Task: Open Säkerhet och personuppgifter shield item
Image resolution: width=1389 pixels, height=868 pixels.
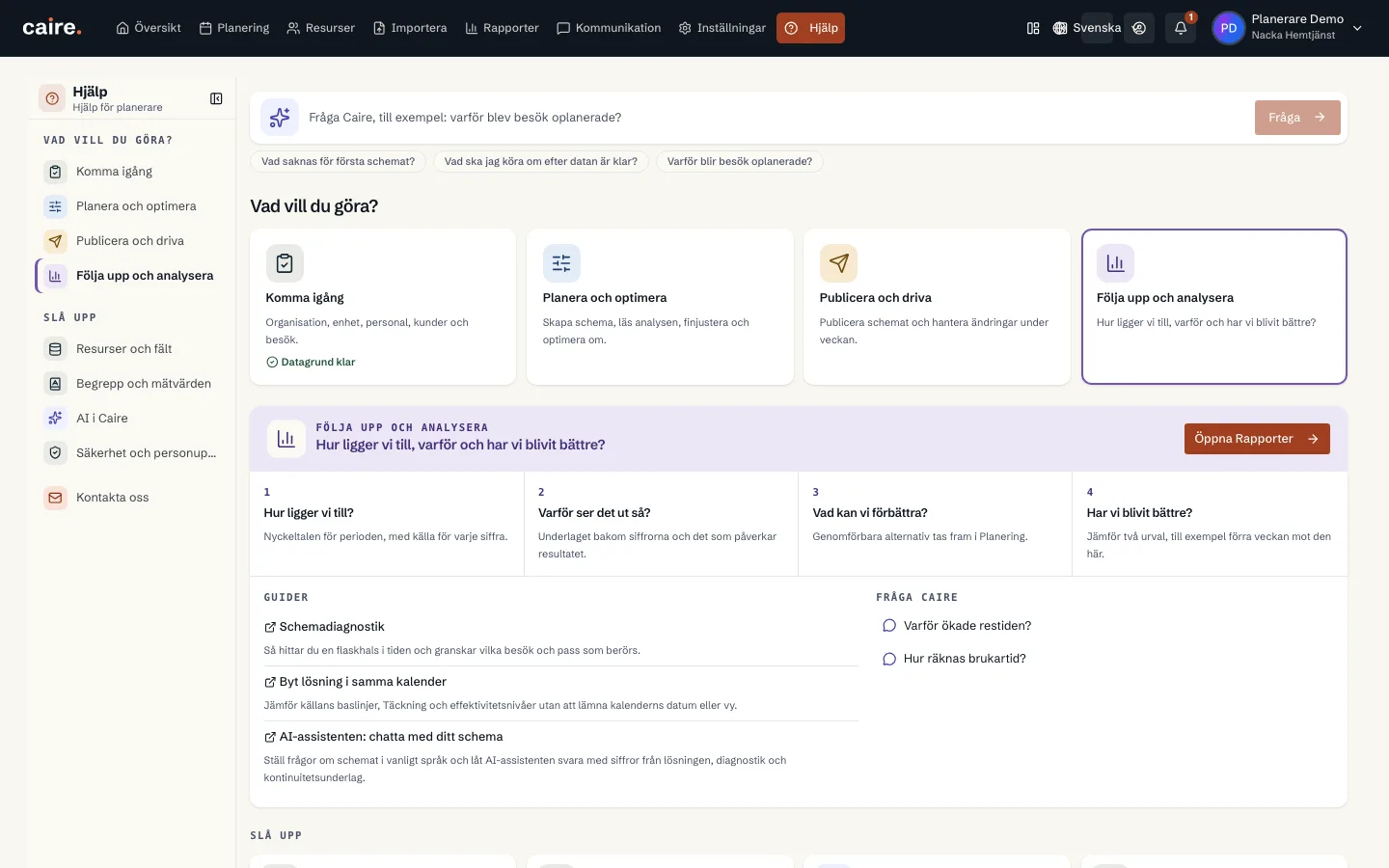Action: click(130, 453)
